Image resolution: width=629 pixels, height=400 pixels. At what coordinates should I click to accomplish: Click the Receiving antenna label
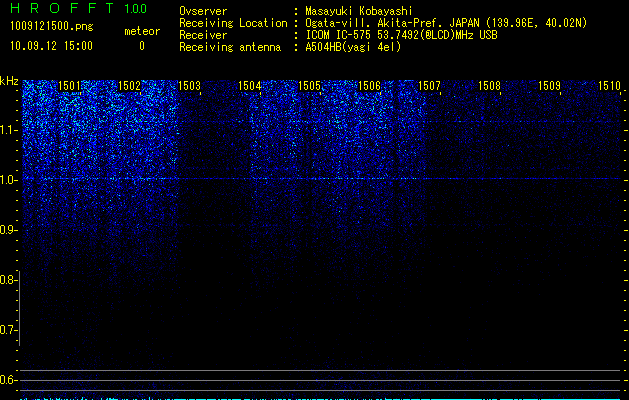coord(230,47)
